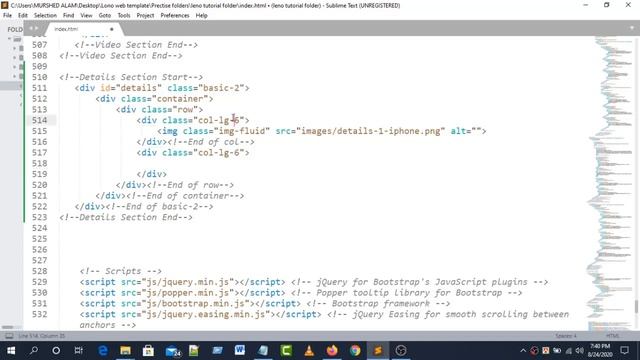Click the class="container" text
Image resolution: width=640 pixels, height=360 pixels.
(165, 99)
